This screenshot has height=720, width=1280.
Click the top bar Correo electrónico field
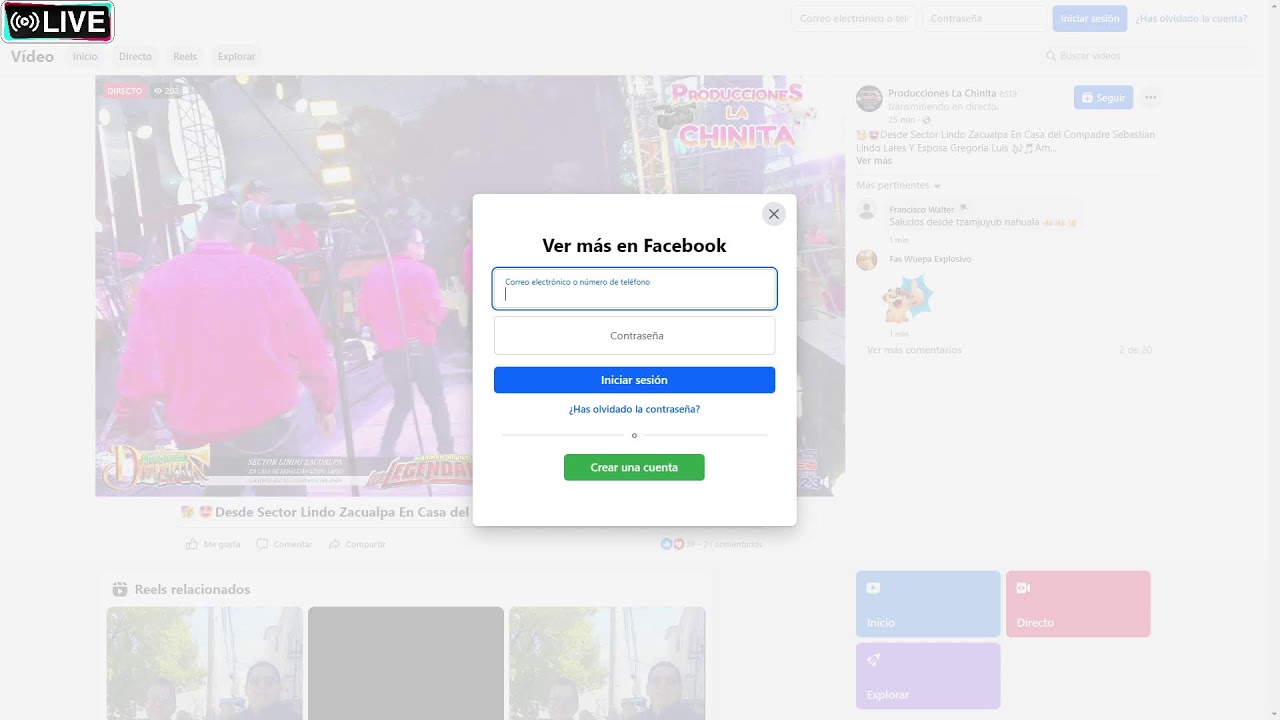tap(853, 18)
